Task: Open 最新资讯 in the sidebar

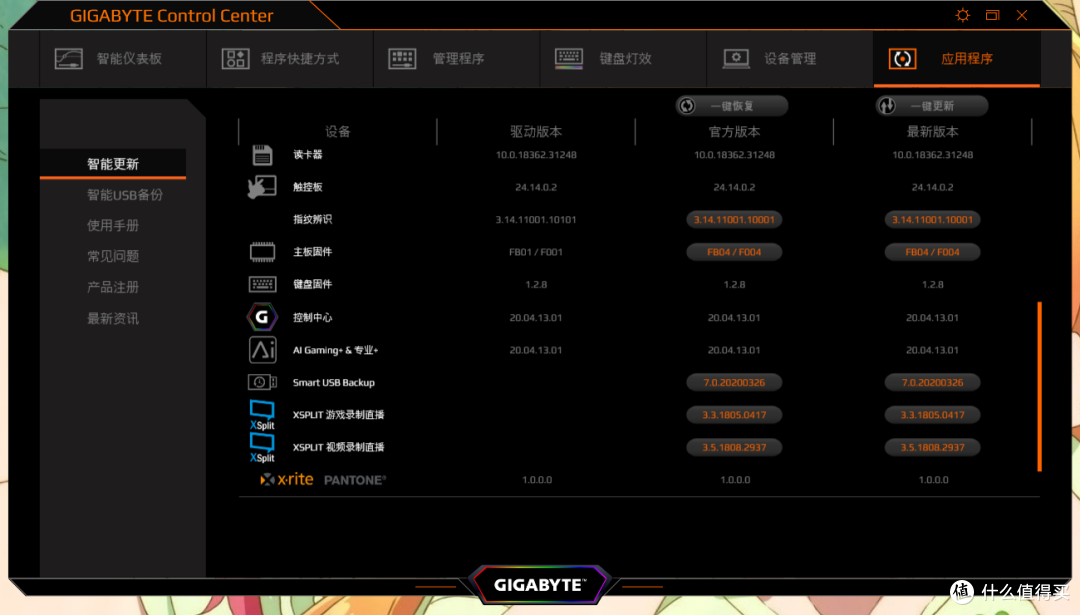Action: pos(113,318)
